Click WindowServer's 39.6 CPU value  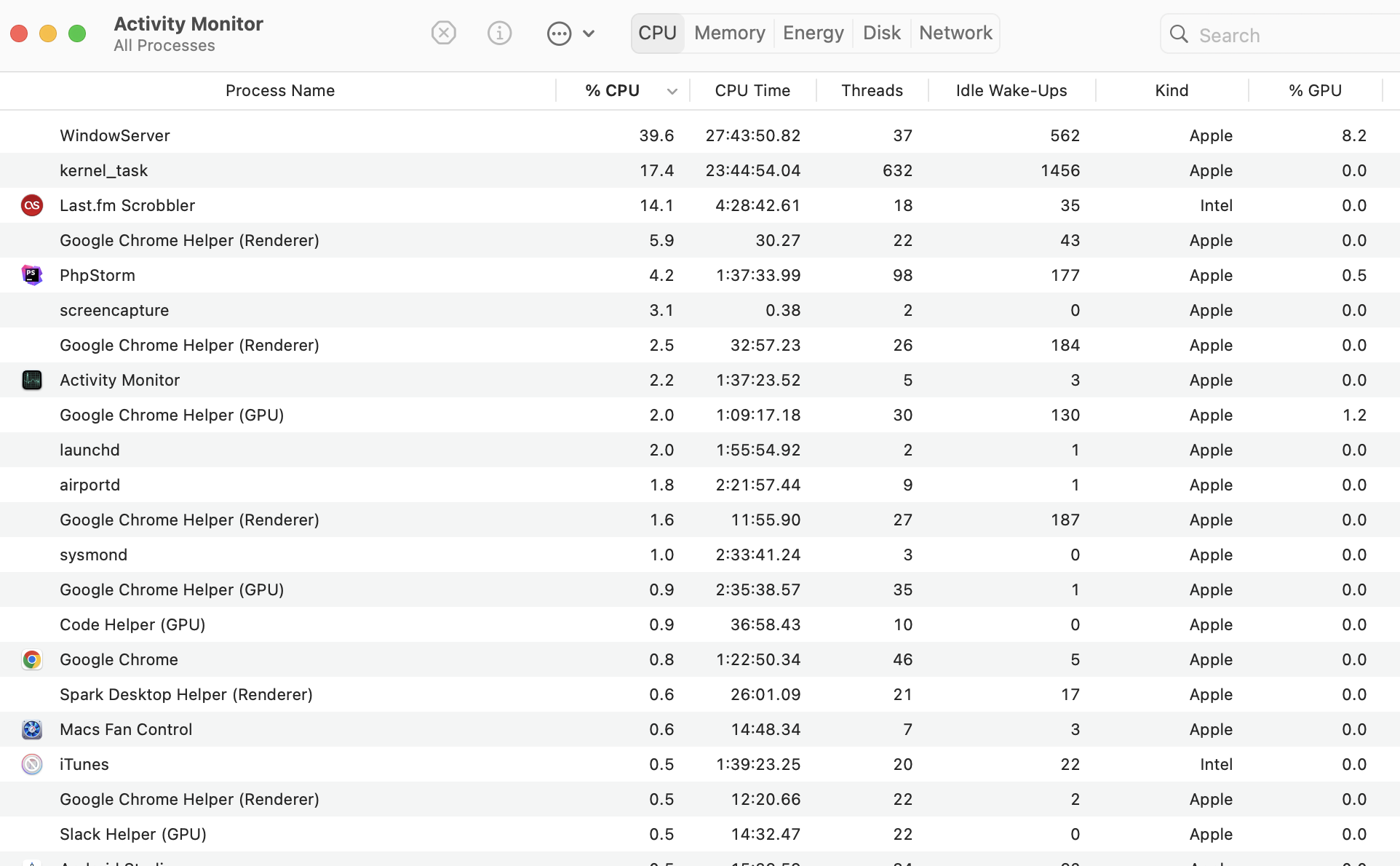[656, 135]
